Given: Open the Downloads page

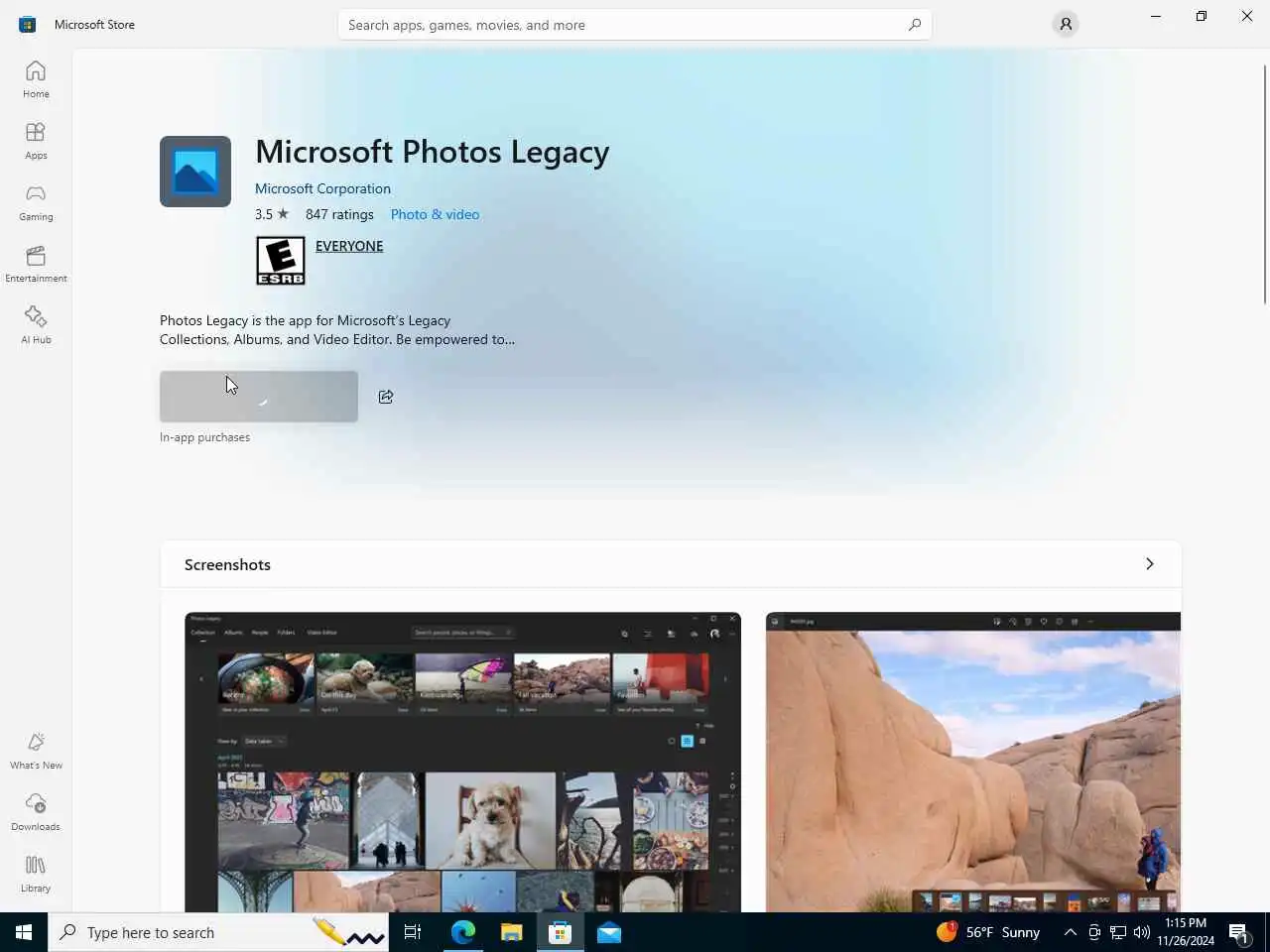Looking at the screenshot, I should point(36,812).
